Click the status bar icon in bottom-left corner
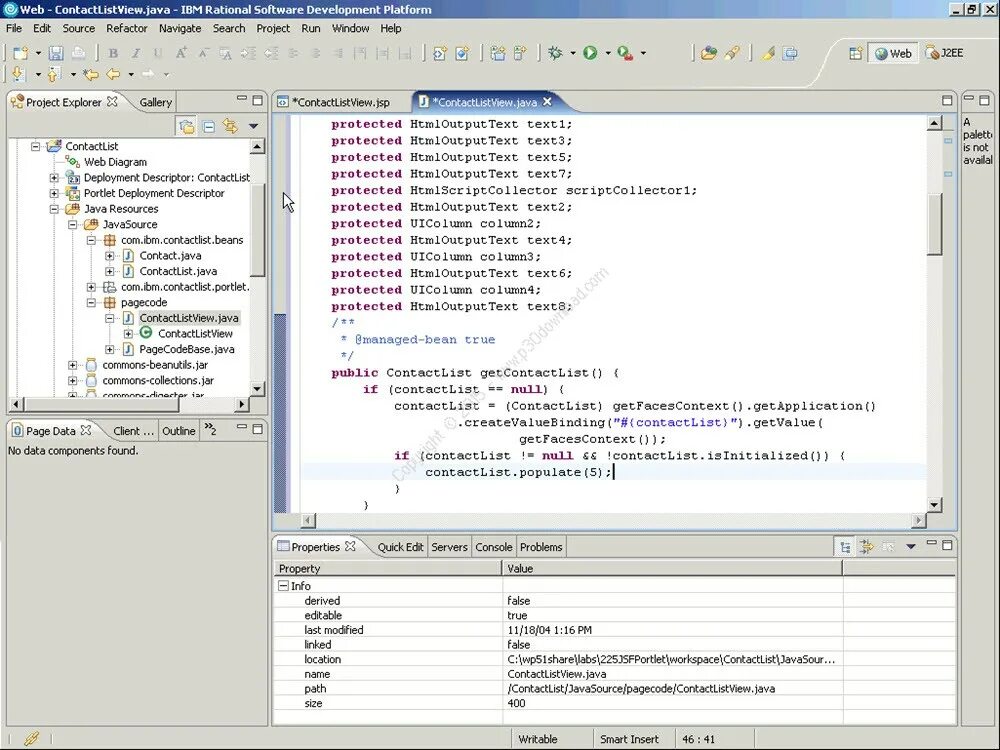The width and height of the screenshot is (1000, 750). click(31, 739)
